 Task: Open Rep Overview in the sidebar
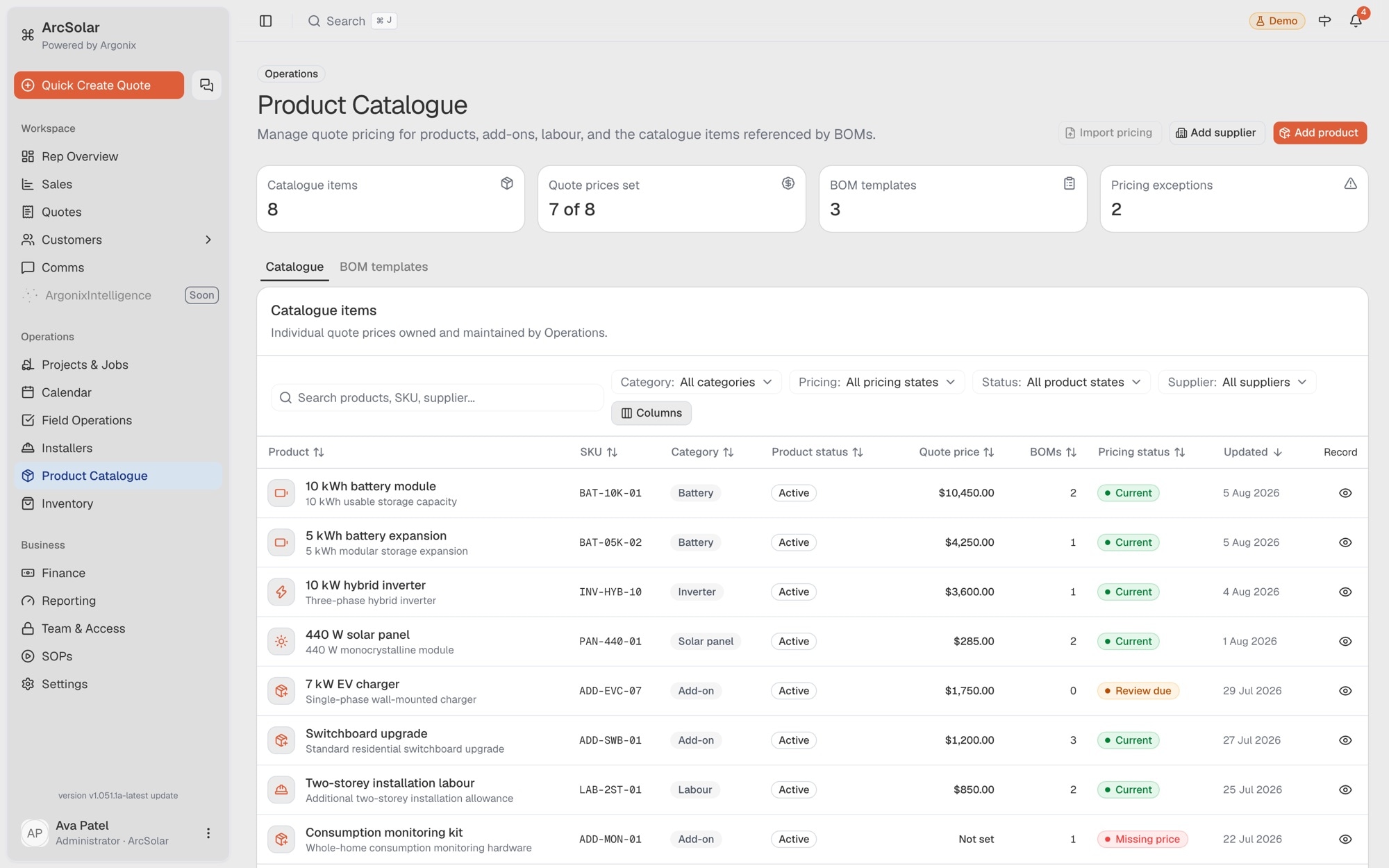click(118, 156)
